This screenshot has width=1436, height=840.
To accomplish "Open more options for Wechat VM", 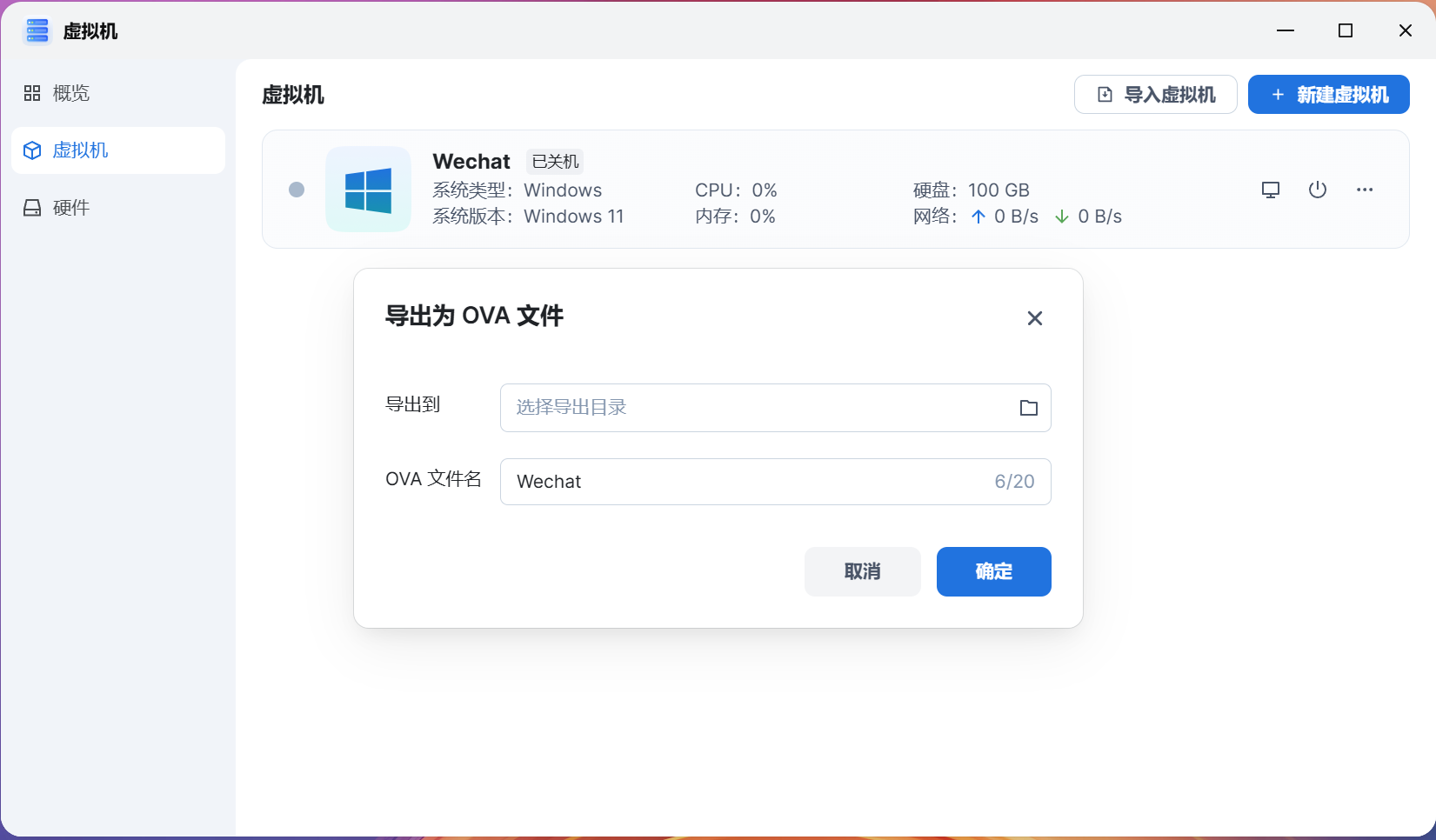I will point(1365,190).
